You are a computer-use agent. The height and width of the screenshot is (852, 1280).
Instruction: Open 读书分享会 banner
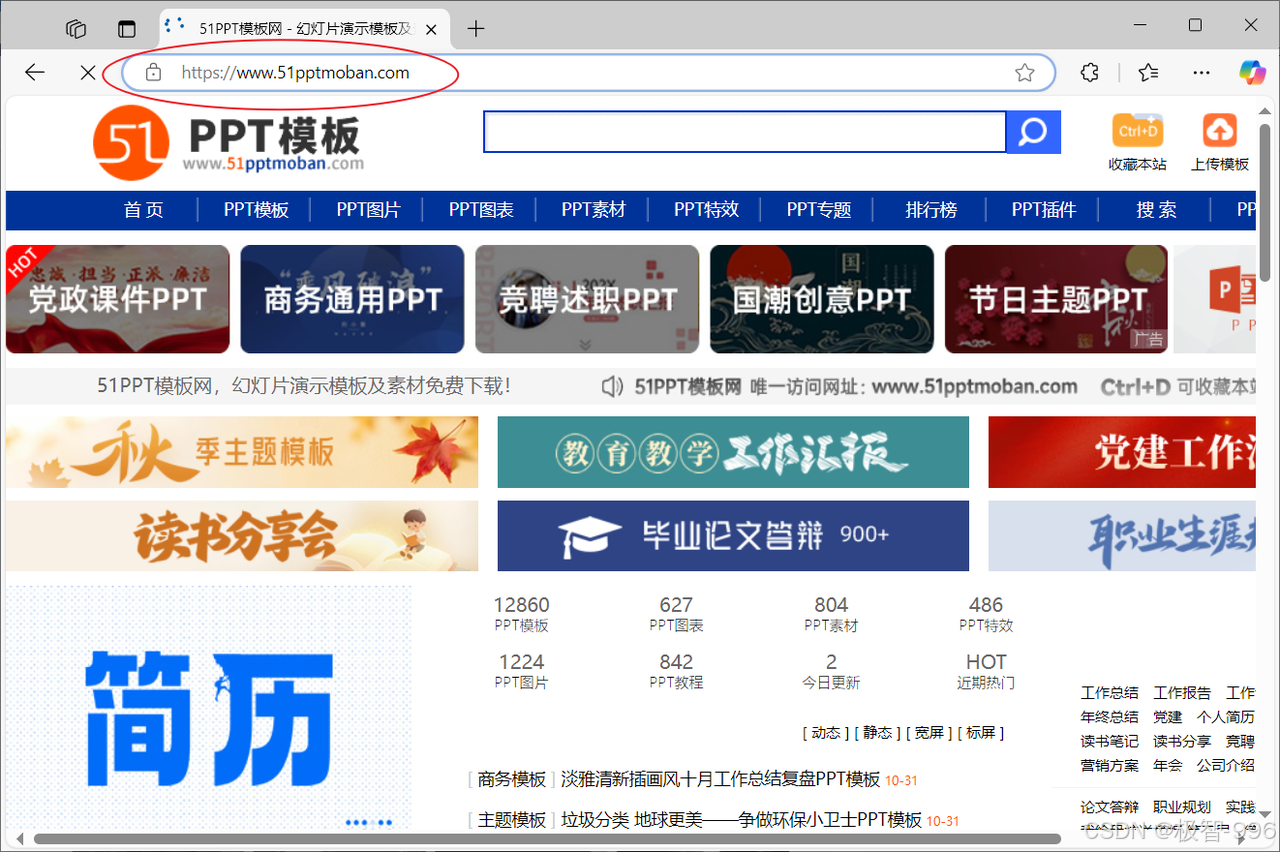(242, 536)
